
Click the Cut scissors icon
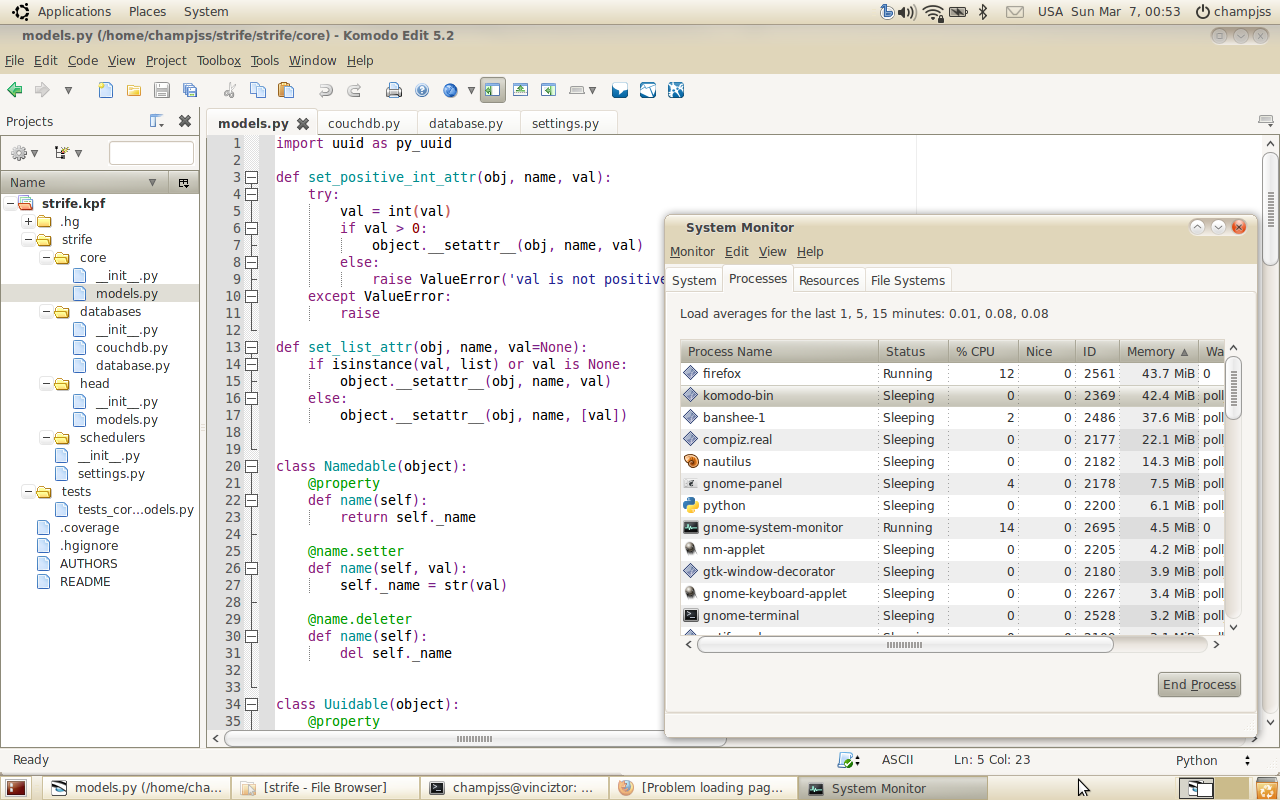pos(230,90)
